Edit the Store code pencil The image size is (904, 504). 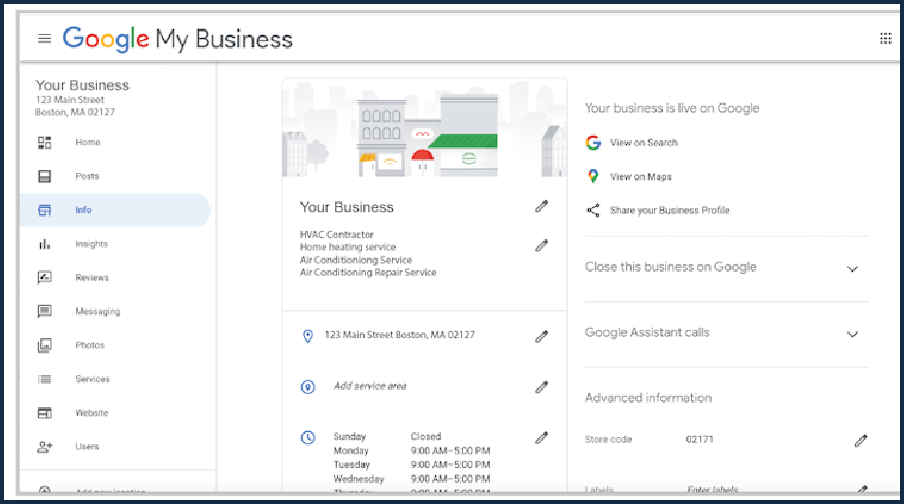[x=861, y=441]
